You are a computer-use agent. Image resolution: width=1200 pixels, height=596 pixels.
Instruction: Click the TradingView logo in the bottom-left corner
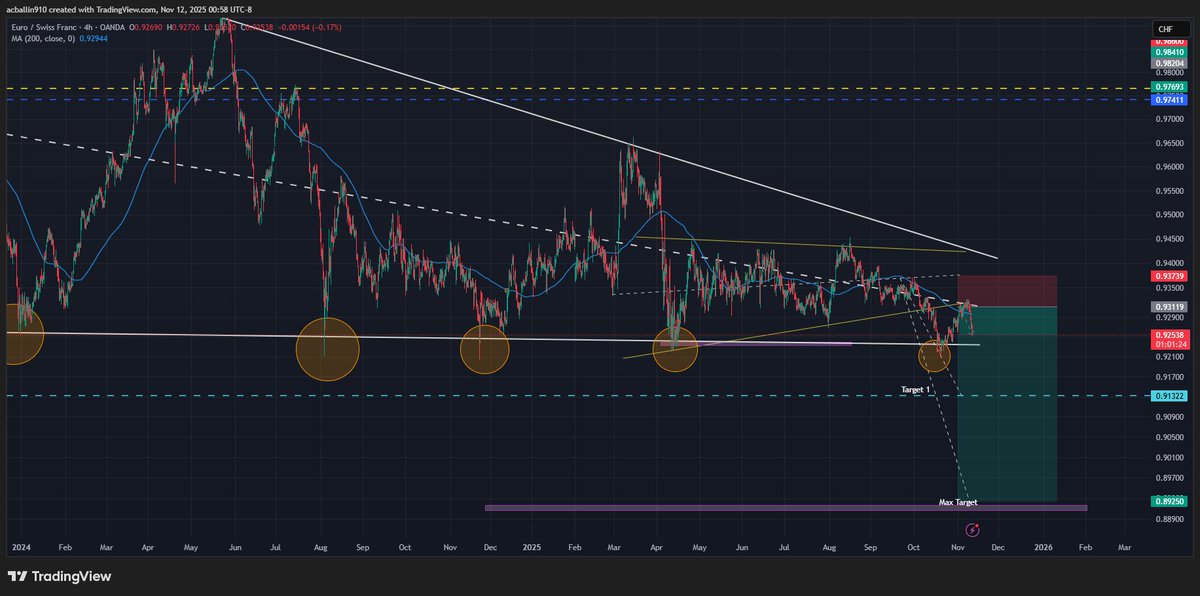point(62,577)
